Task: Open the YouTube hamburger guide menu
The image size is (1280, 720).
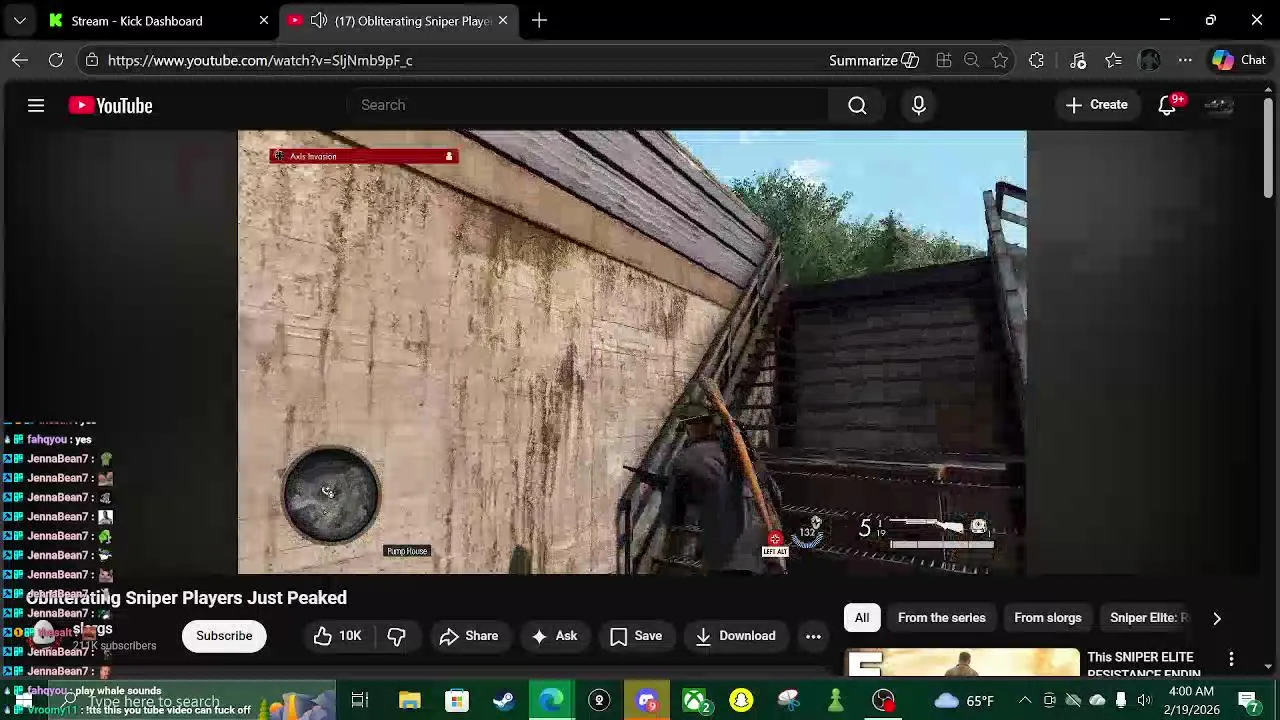Action: [x=36, y=105]
